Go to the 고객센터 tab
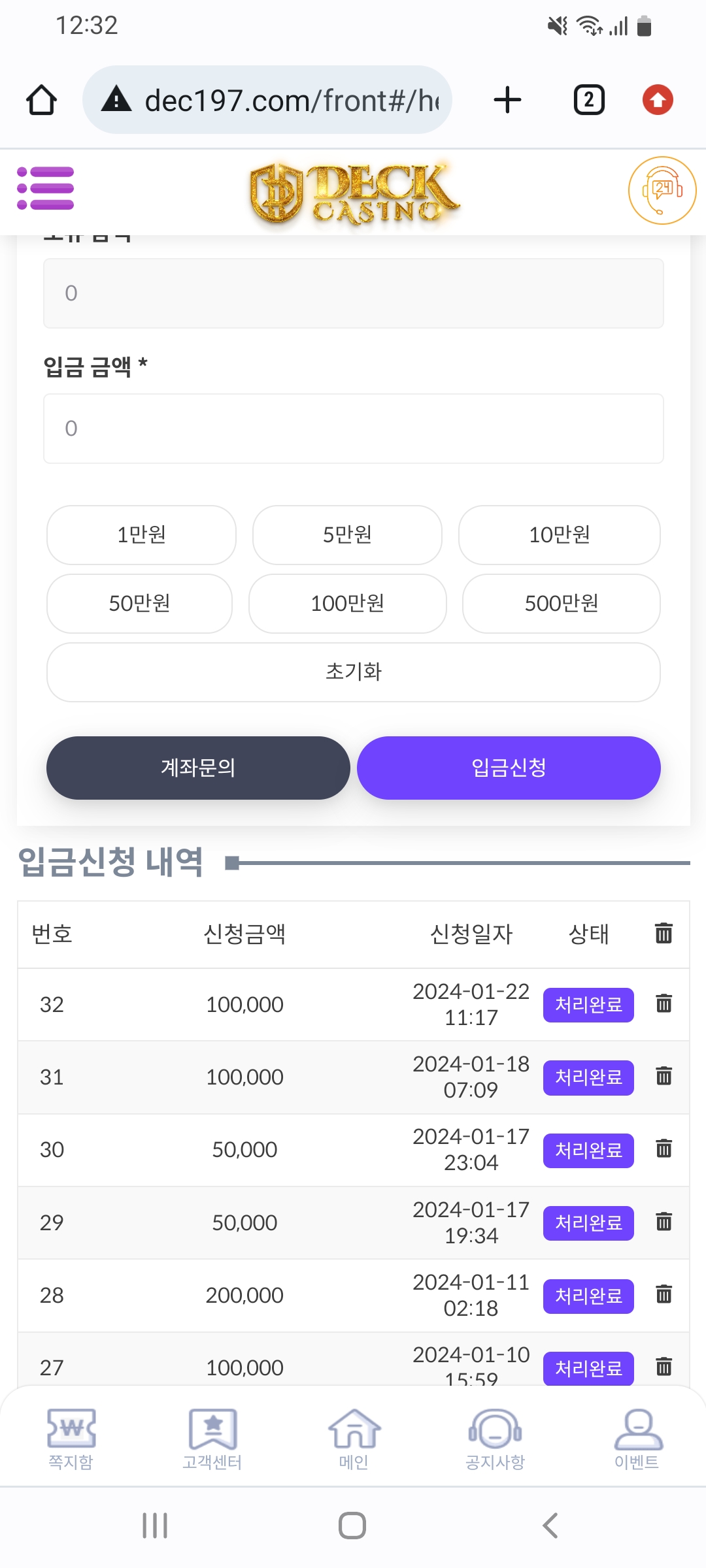The height and width of the screenshot is (1568, 706). [x=212, y=1439]
